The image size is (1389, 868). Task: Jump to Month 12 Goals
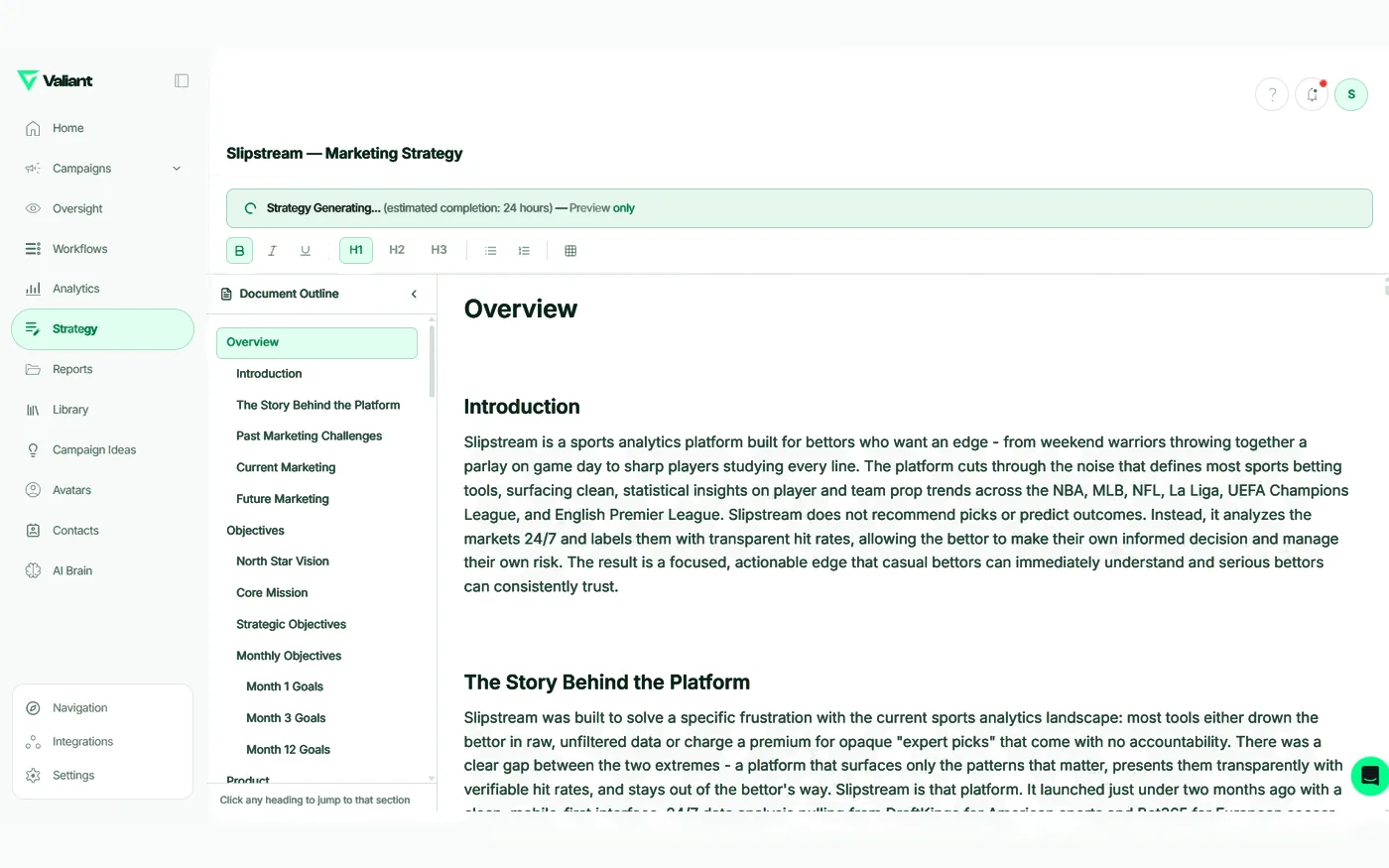(288, 750)
